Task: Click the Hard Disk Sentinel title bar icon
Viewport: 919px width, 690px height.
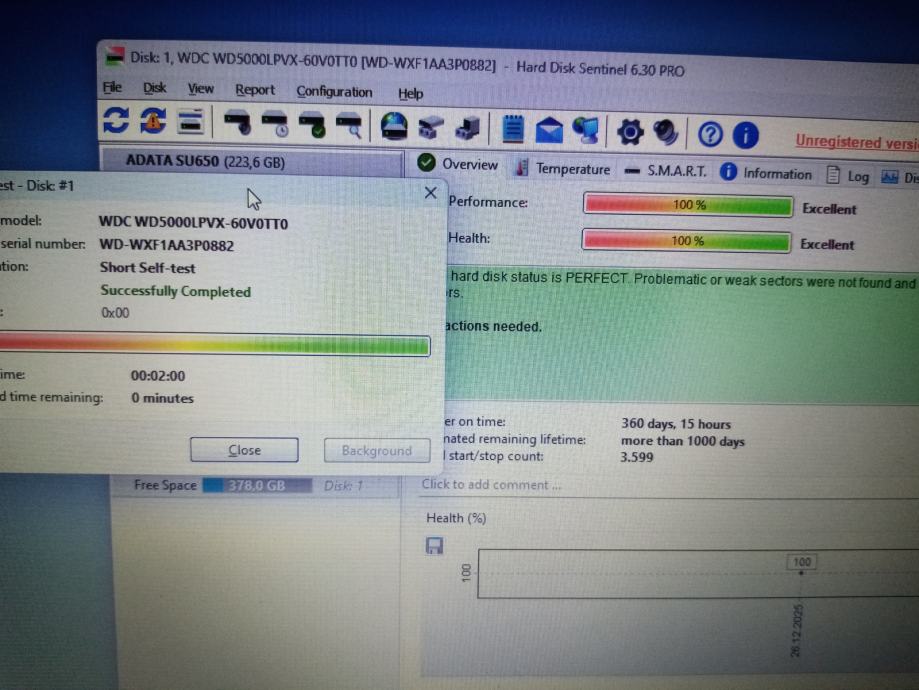Action: click(x=115, y=57)
